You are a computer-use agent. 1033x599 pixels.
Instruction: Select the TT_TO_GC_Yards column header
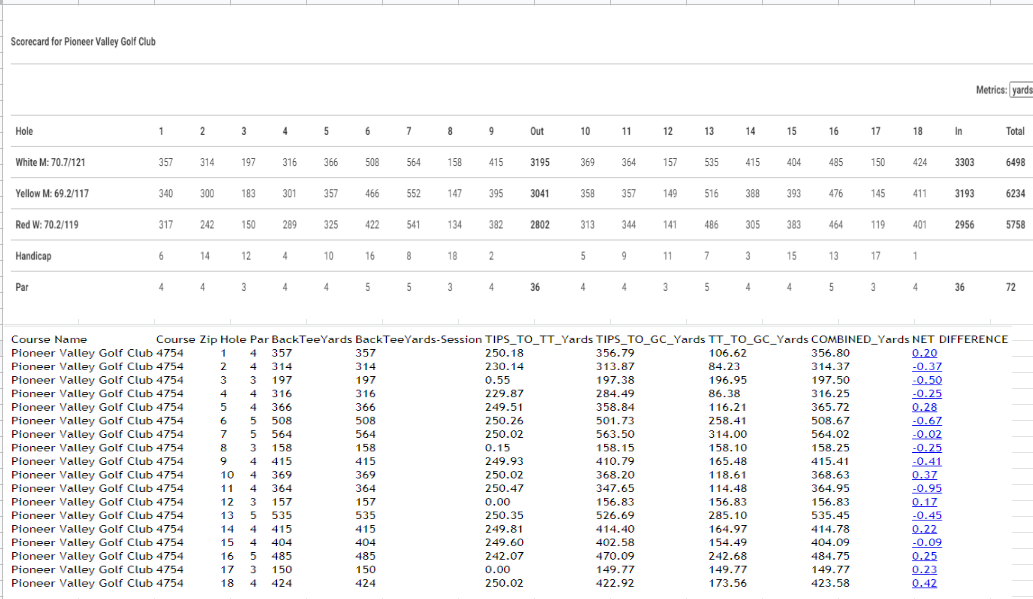tap(758, 339)
